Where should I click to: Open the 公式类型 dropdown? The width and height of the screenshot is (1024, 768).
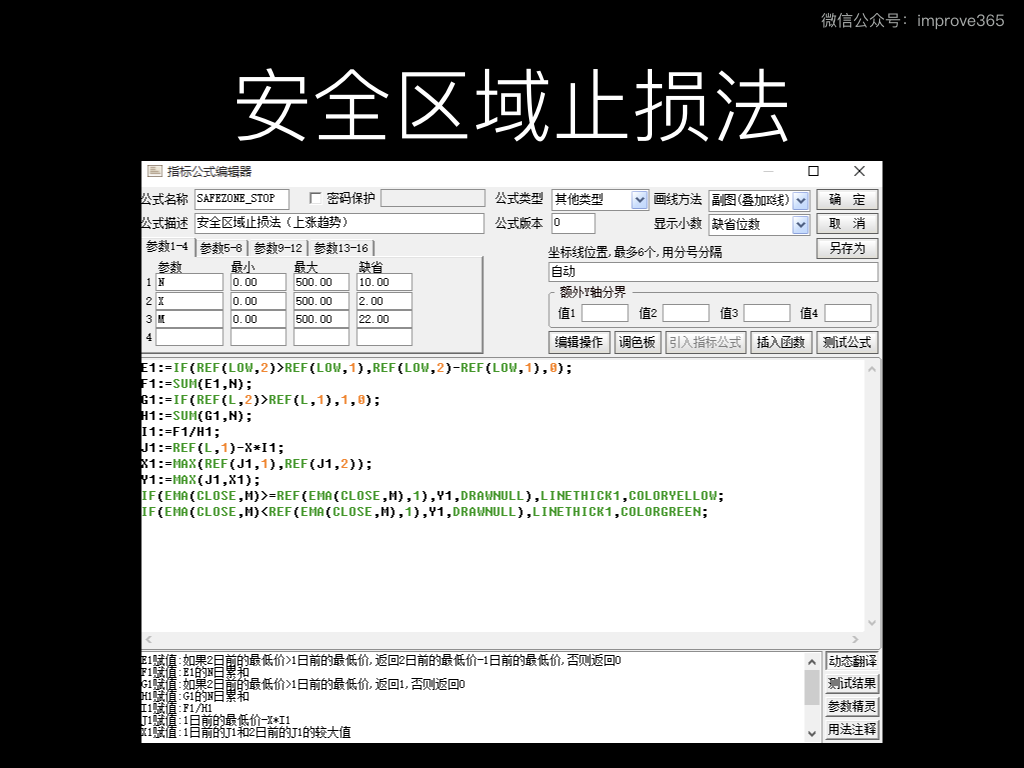[640, 200]
